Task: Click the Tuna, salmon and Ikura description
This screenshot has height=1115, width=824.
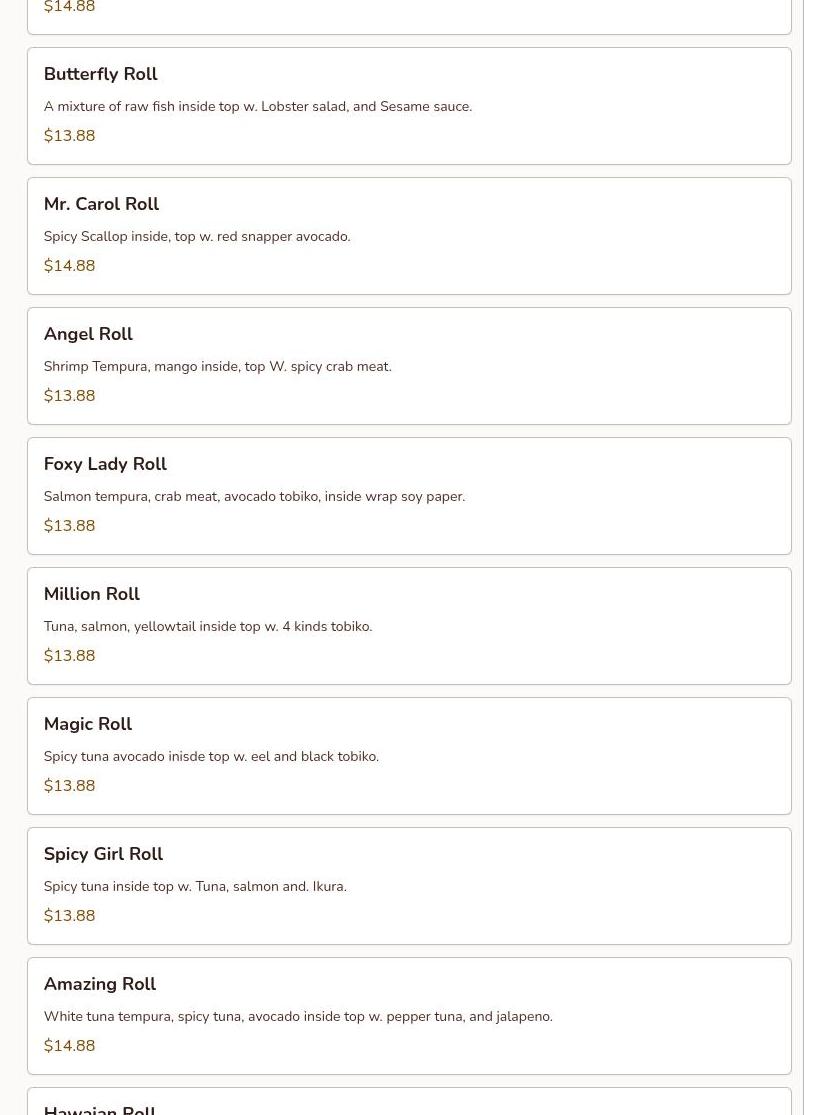Action: (195, 887)
